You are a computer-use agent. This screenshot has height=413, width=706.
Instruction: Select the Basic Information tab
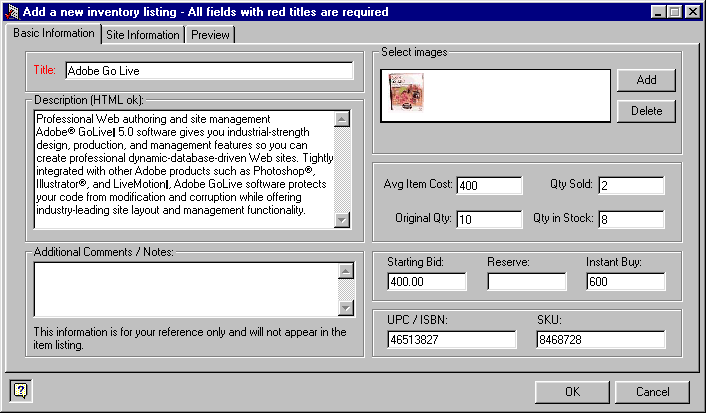[54, 33]
